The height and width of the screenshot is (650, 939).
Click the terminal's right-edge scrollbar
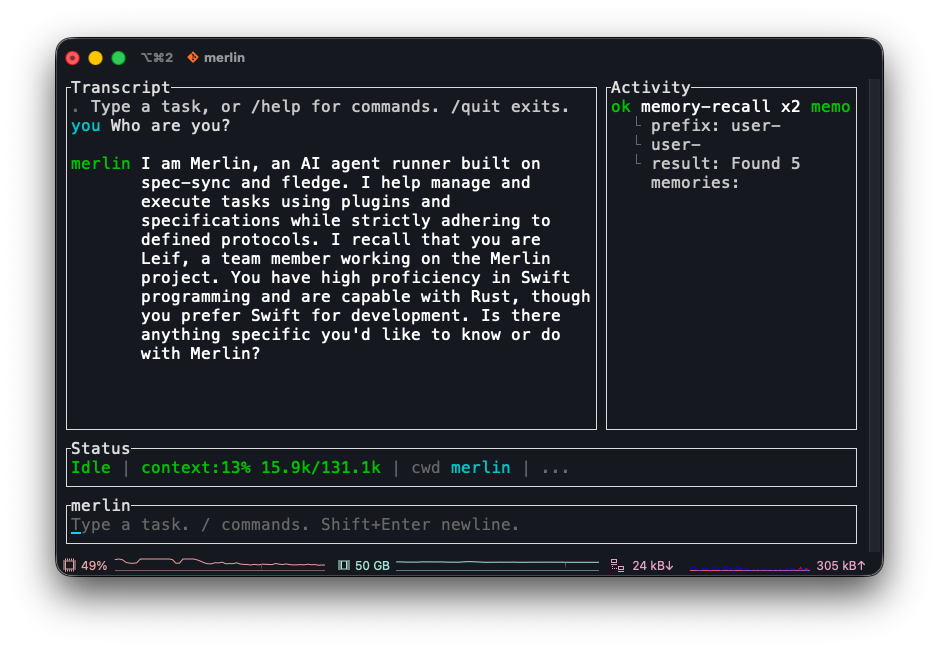point(875,315)
